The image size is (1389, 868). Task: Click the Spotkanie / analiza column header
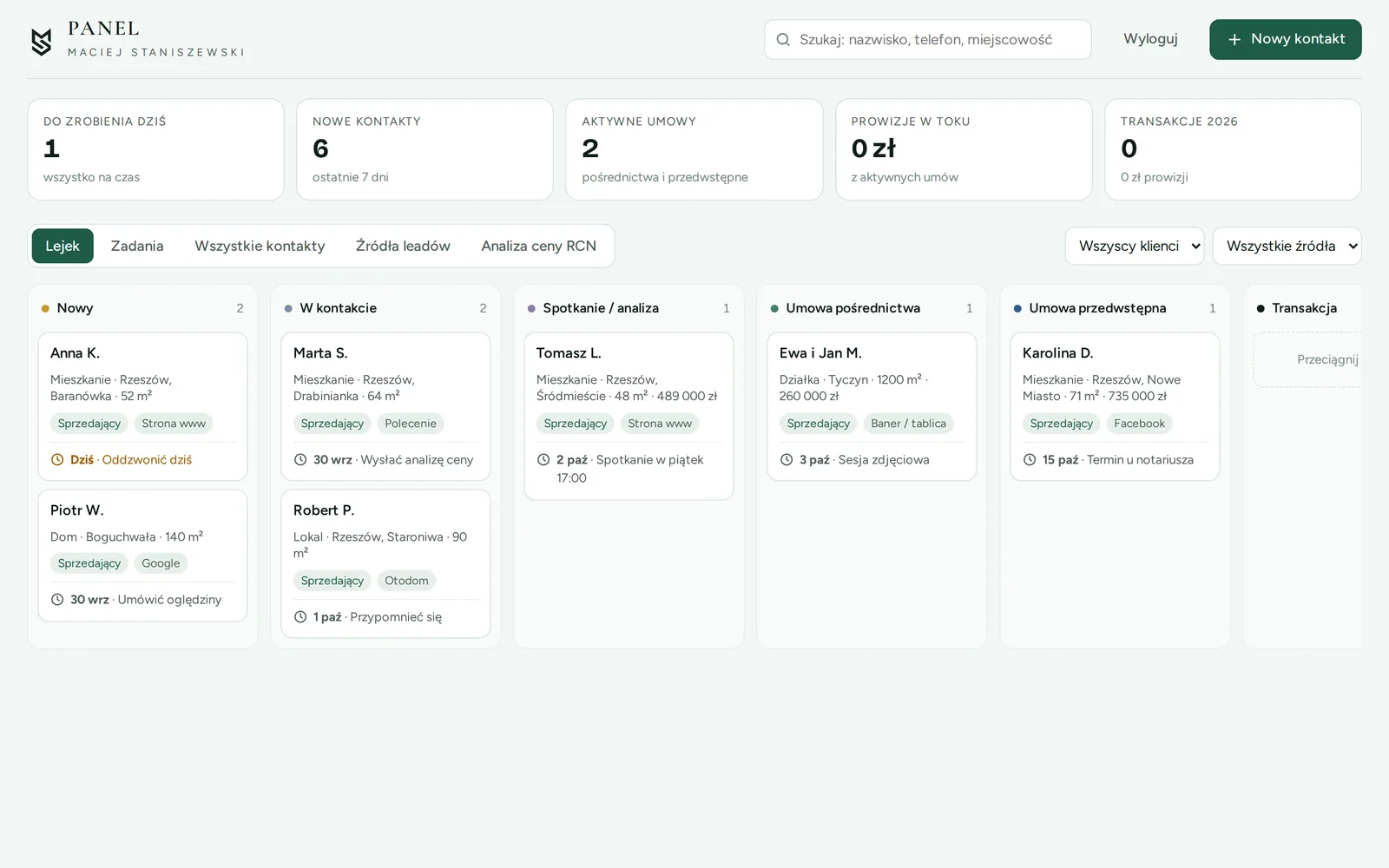pos(601,308)
